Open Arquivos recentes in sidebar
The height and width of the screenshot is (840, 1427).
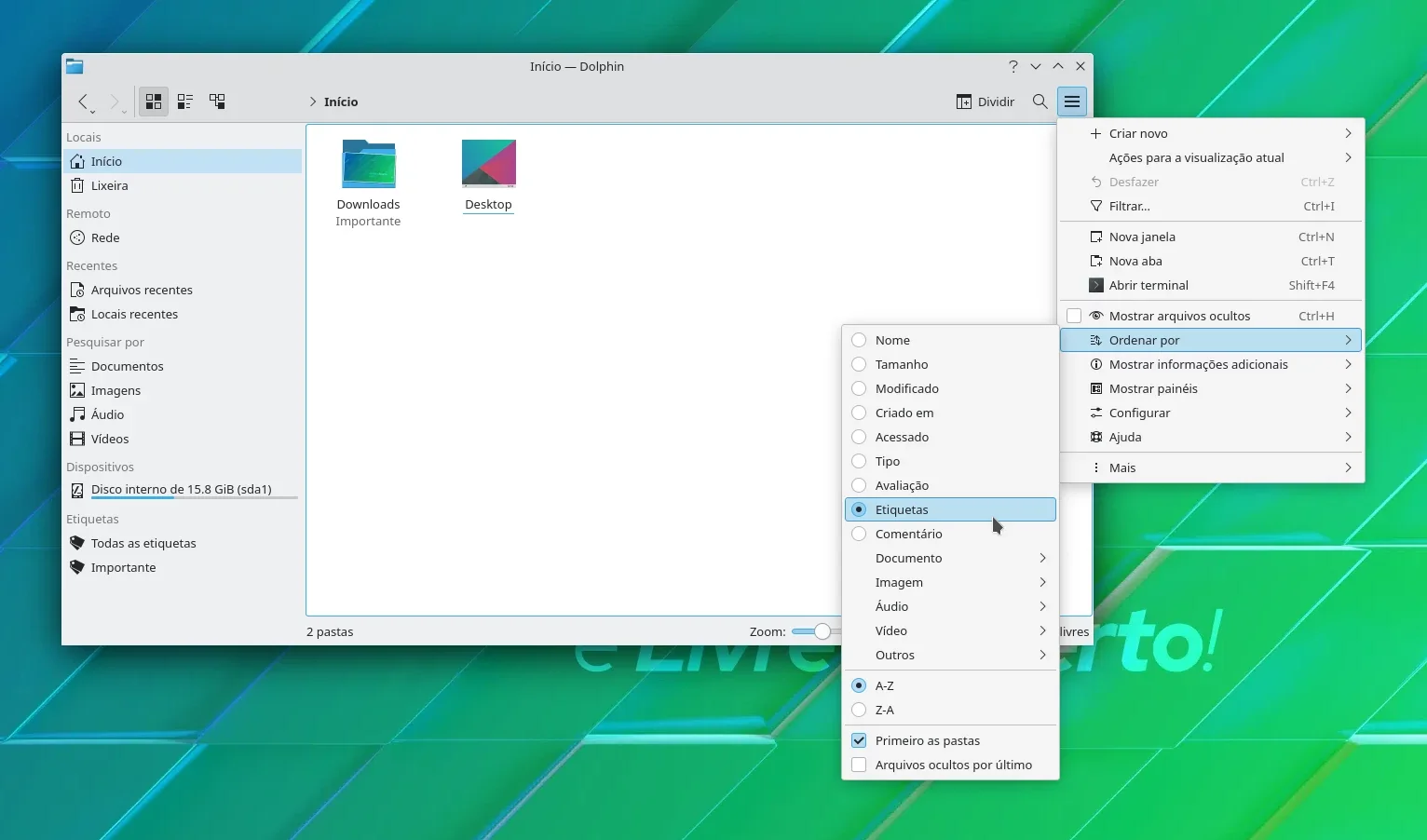coord(183,290)
